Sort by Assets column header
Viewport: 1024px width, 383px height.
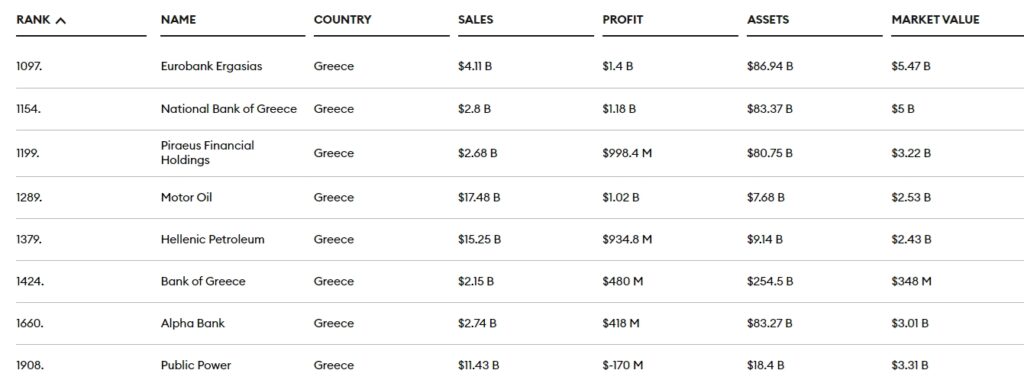(x=767, y=20)
